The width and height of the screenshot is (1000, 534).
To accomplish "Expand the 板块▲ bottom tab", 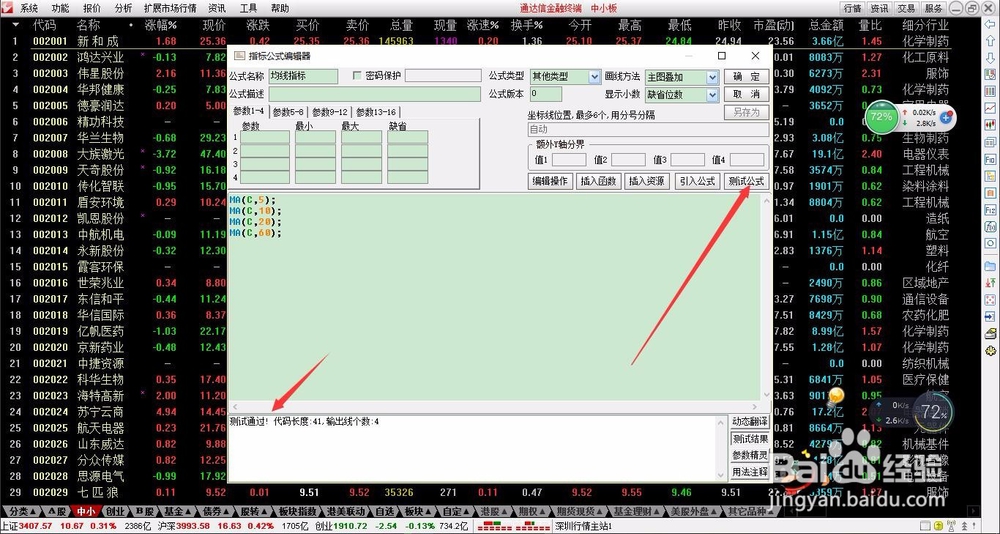I will pos(419,511).
